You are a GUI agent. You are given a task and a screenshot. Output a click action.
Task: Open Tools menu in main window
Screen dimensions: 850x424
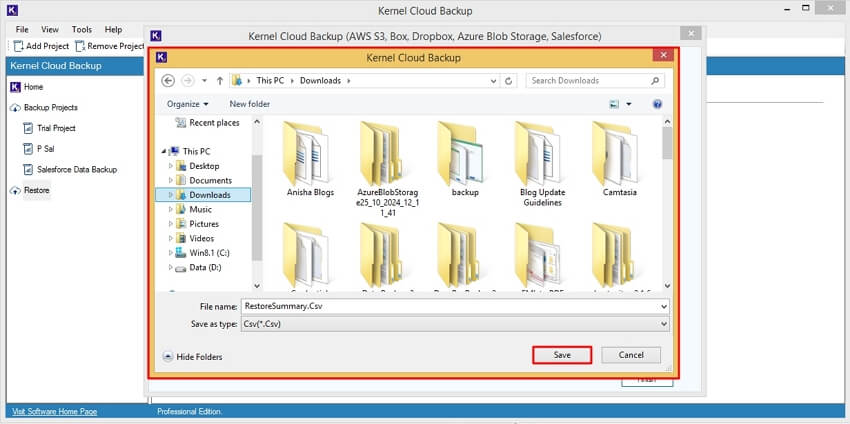pyautogui.click(x=82, y=29)
